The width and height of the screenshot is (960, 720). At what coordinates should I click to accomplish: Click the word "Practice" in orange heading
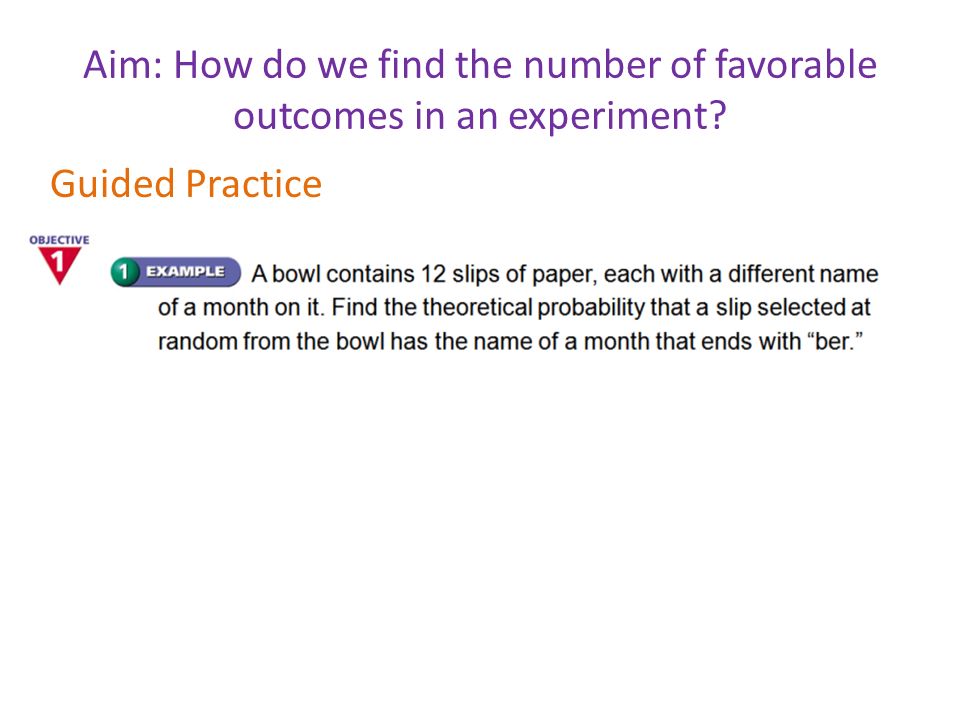pos(253,184)
